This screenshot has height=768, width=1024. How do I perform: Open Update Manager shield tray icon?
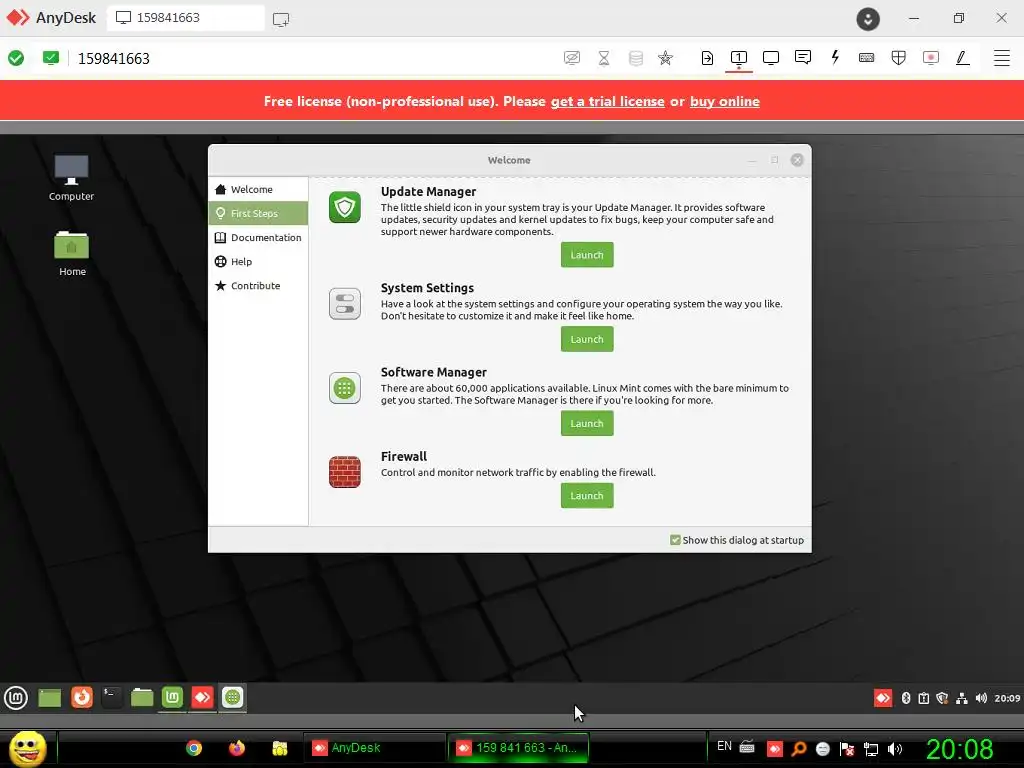(942, 698)
